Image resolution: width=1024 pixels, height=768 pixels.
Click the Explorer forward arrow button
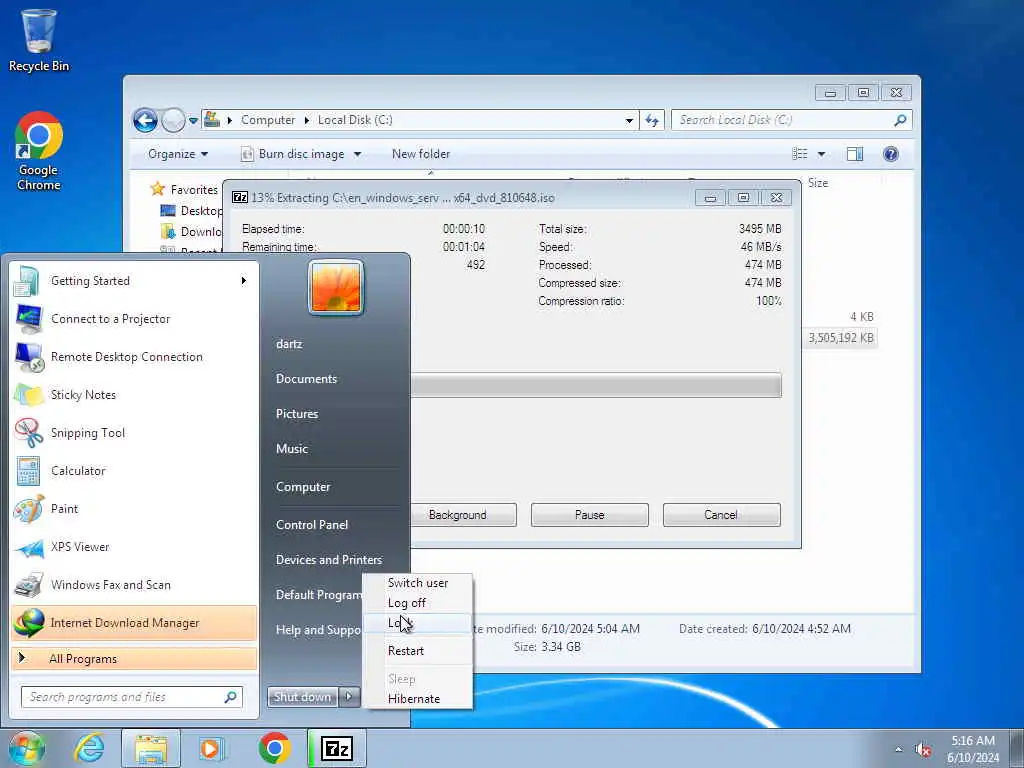pyautogui.click(x=173, y=120)
